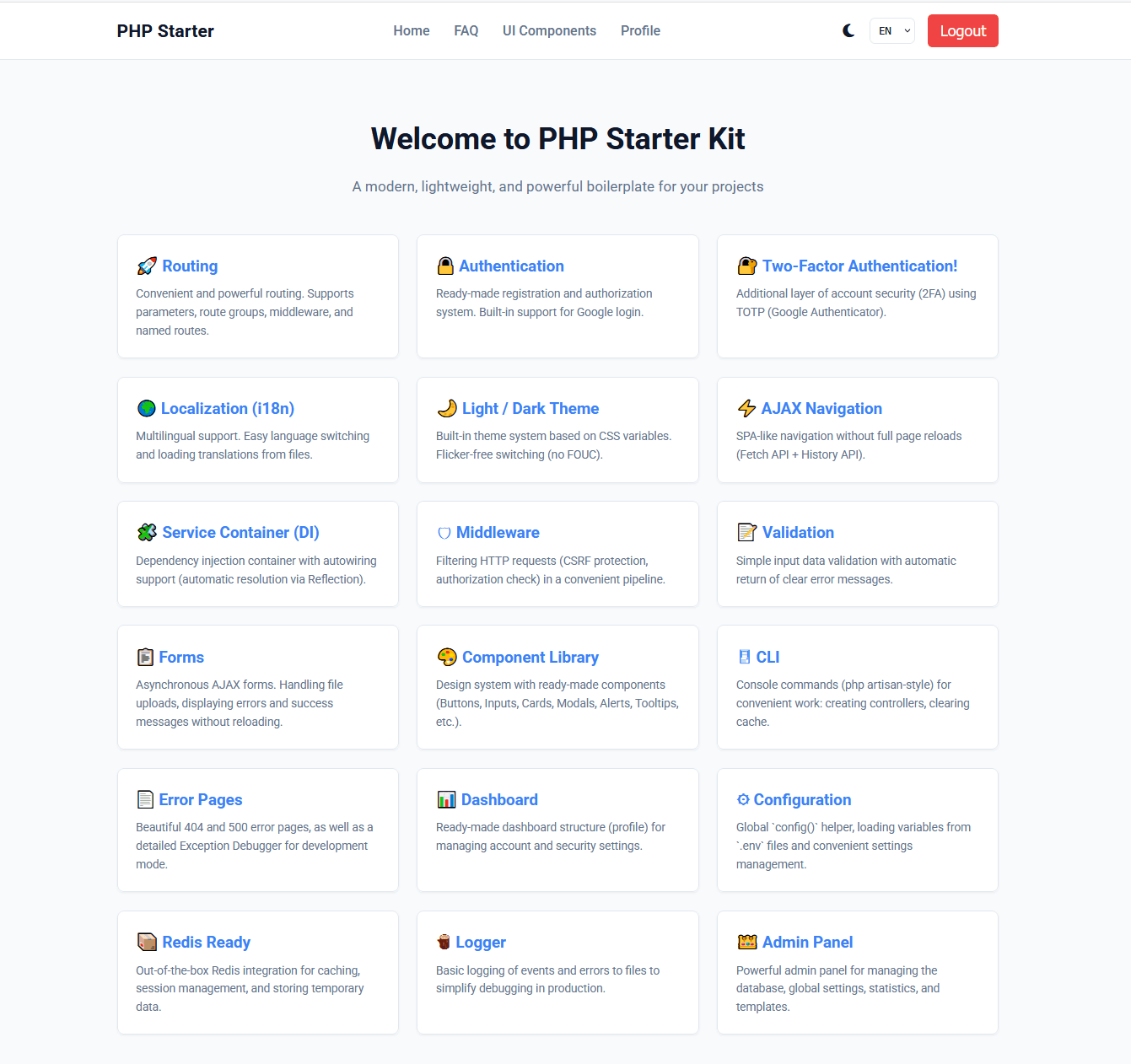1131x1064 pixels.
Task: Click the bar chart icon beside Dashboard
Action: (x=446, y=800)
